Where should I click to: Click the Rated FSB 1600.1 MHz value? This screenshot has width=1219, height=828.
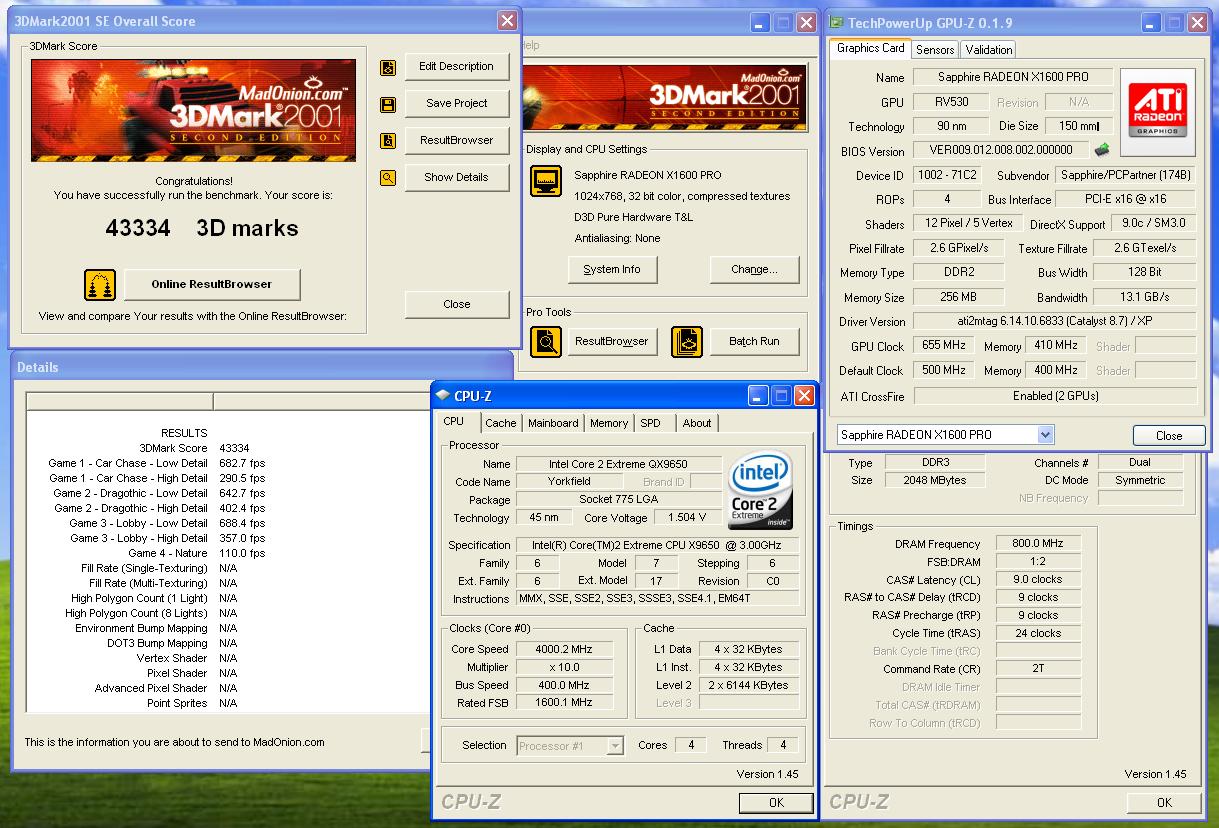click(564, 704)
